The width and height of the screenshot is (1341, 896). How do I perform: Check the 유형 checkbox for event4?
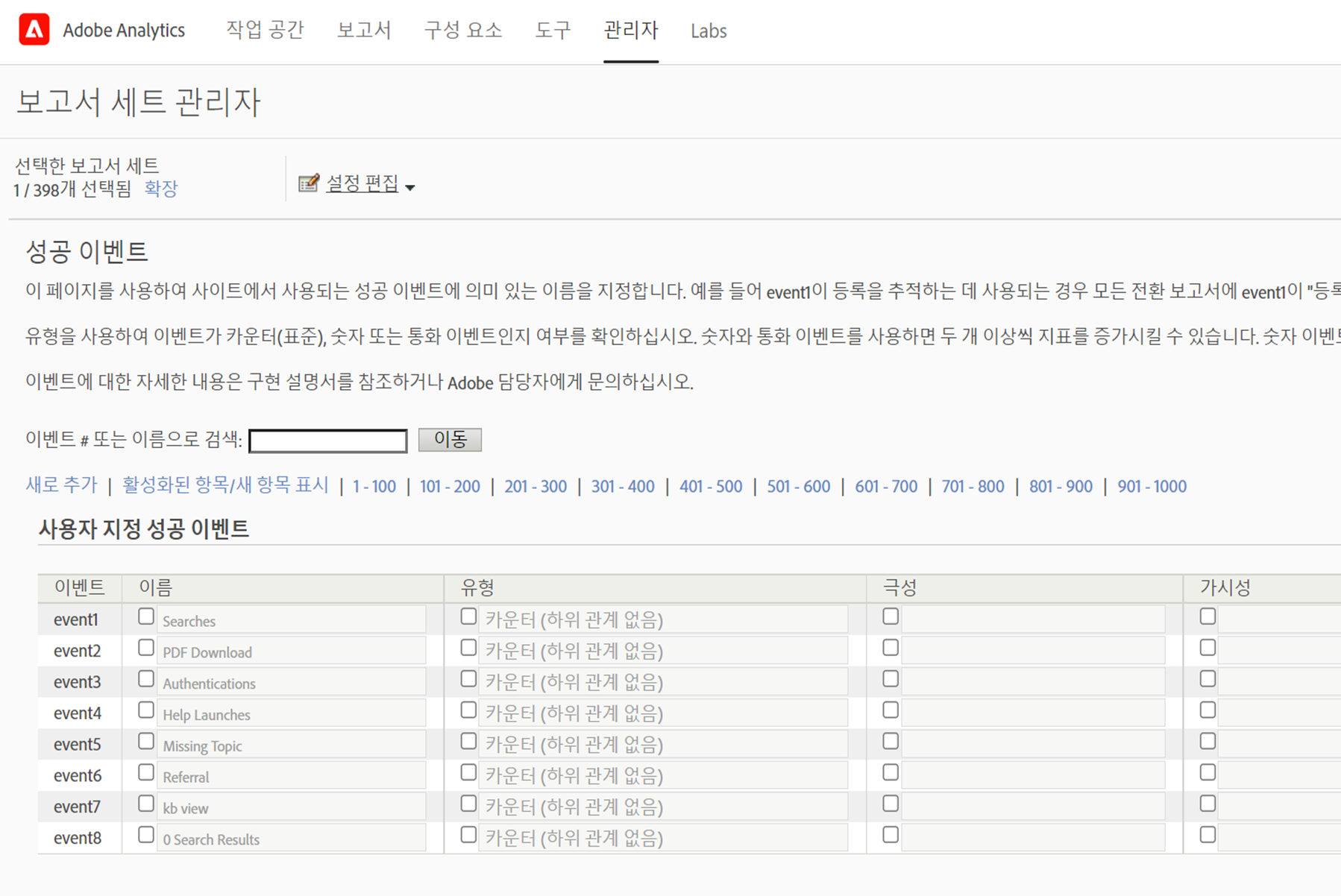click(x=468, y=711)
